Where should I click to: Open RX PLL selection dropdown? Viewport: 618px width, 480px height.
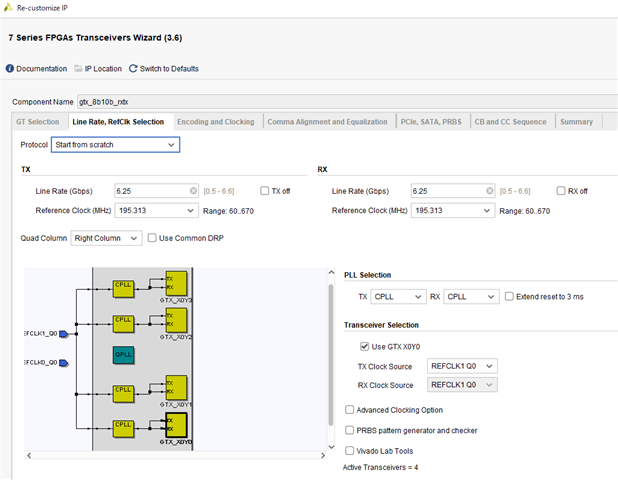click(x=471, y=296)
